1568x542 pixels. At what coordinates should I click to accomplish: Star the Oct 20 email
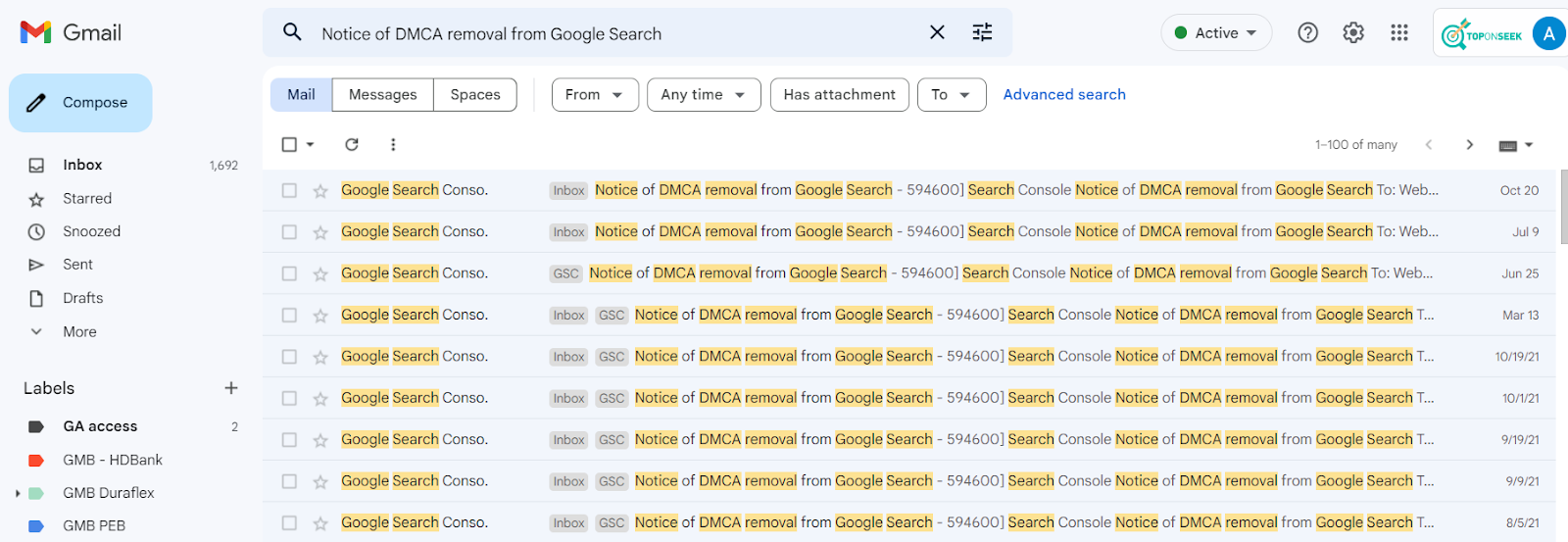320,191
